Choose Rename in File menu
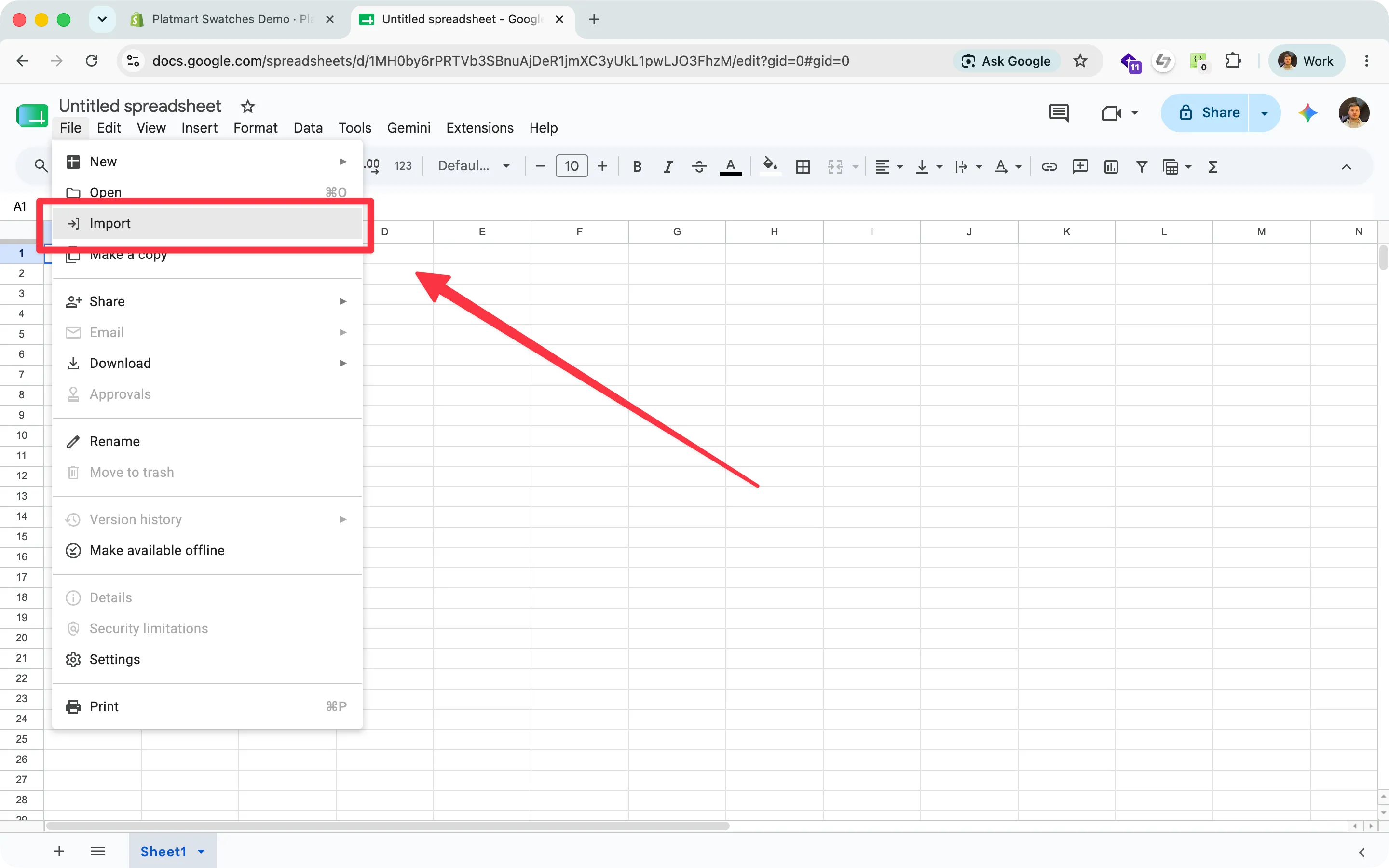 207,441
